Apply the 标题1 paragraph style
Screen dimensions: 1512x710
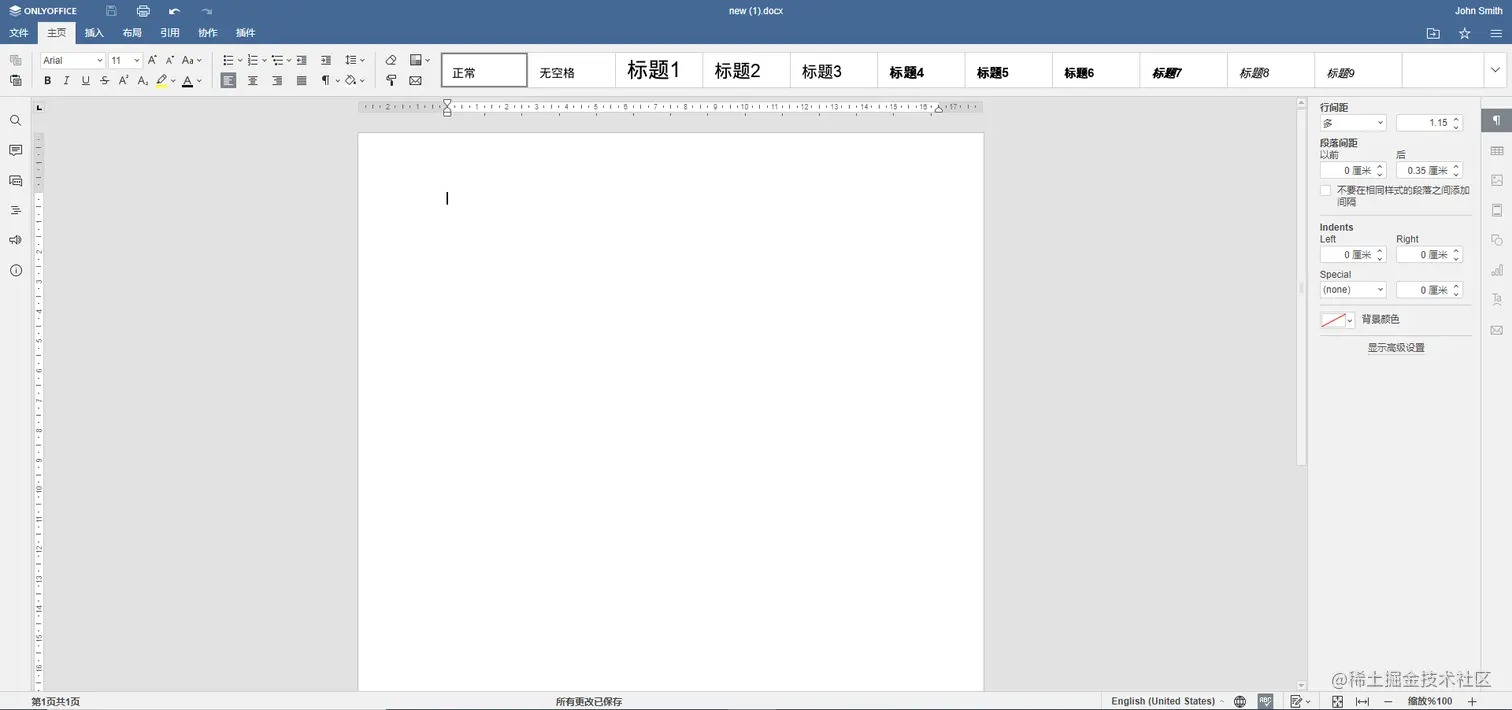655,70
